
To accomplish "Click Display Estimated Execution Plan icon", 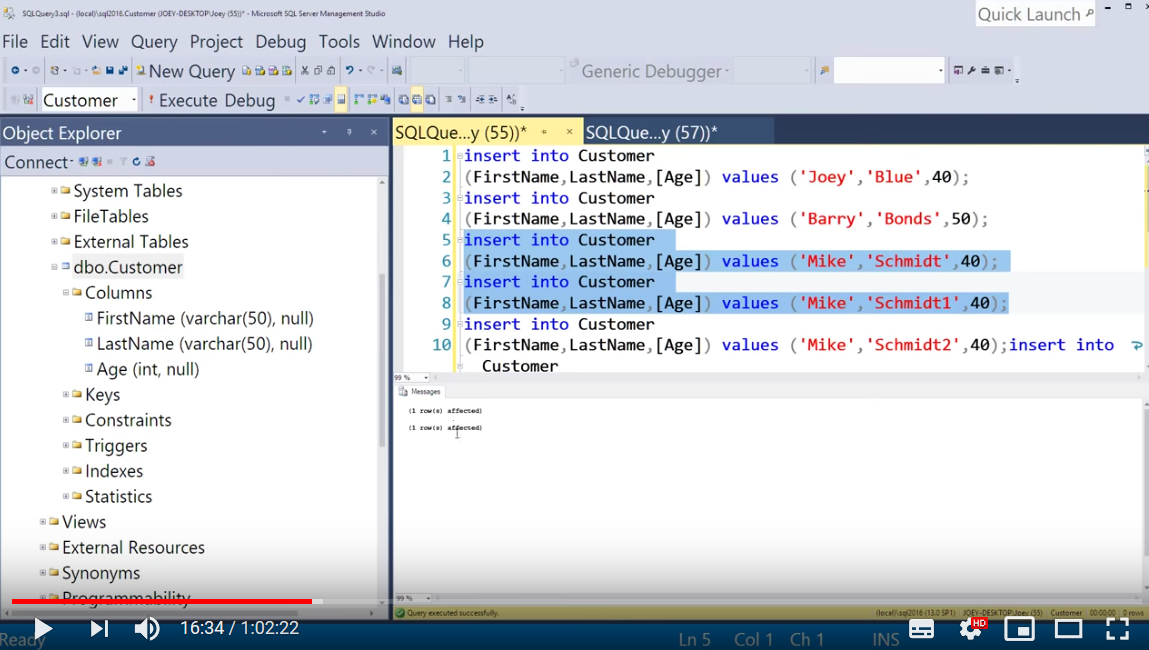I will (314, 100).
